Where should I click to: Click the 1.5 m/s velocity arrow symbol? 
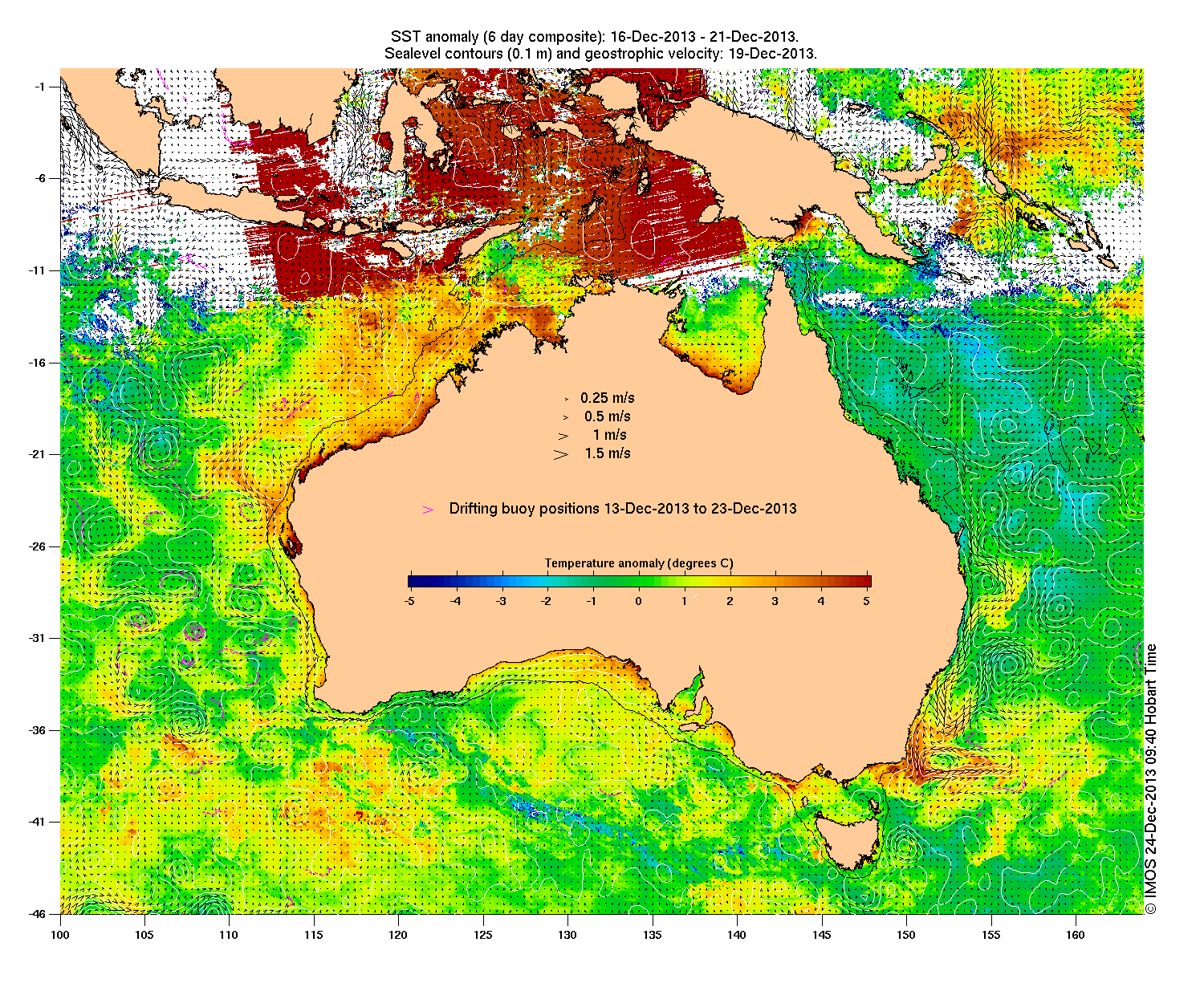[x=561, y=454]
